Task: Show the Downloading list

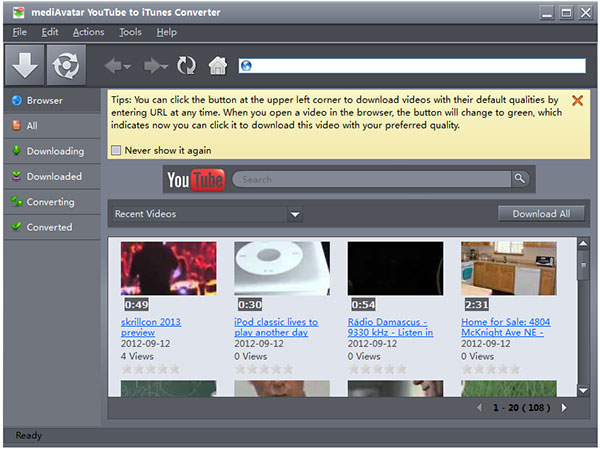Action: pos(52,151)
